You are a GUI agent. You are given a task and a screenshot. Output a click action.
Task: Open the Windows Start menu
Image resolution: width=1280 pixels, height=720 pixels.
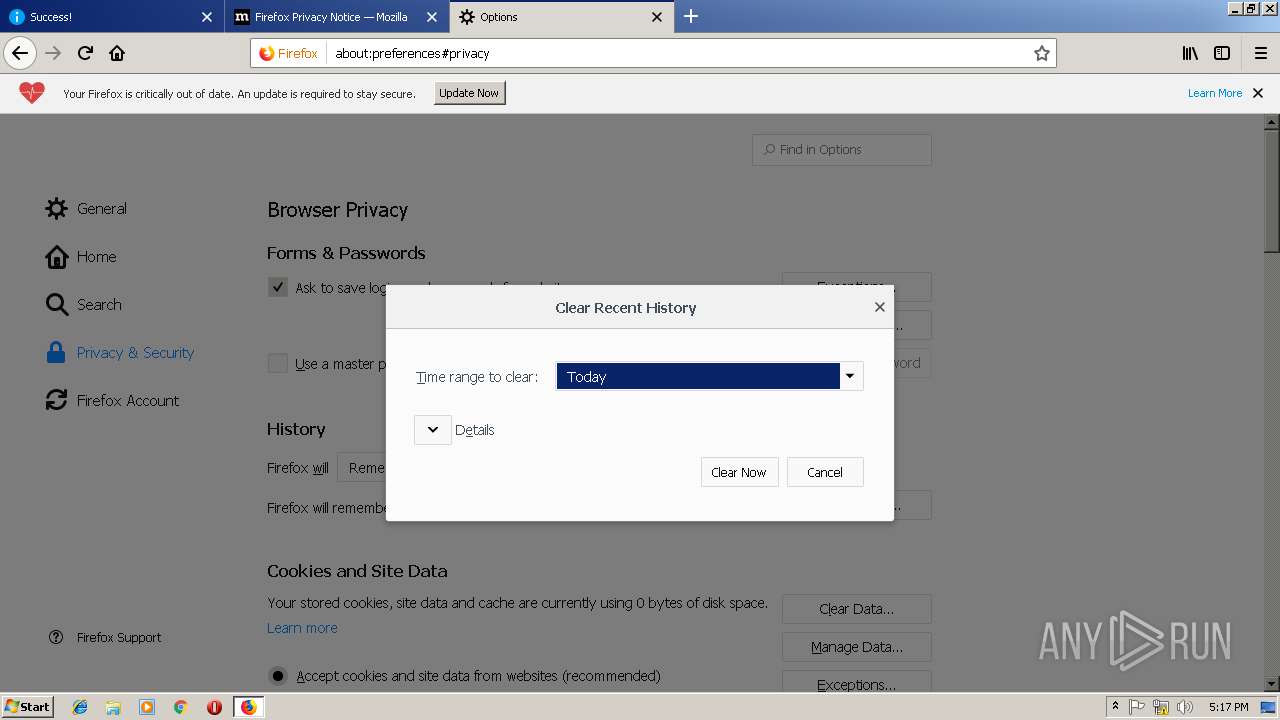[x=28, y=707]
